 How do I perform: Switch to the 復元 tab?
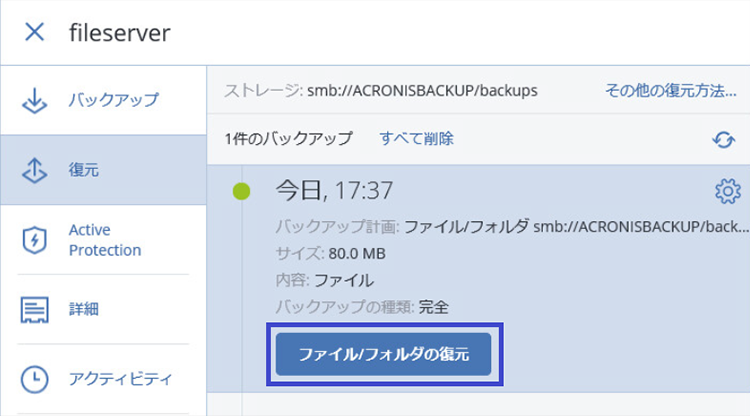click(x=84, y=170)
